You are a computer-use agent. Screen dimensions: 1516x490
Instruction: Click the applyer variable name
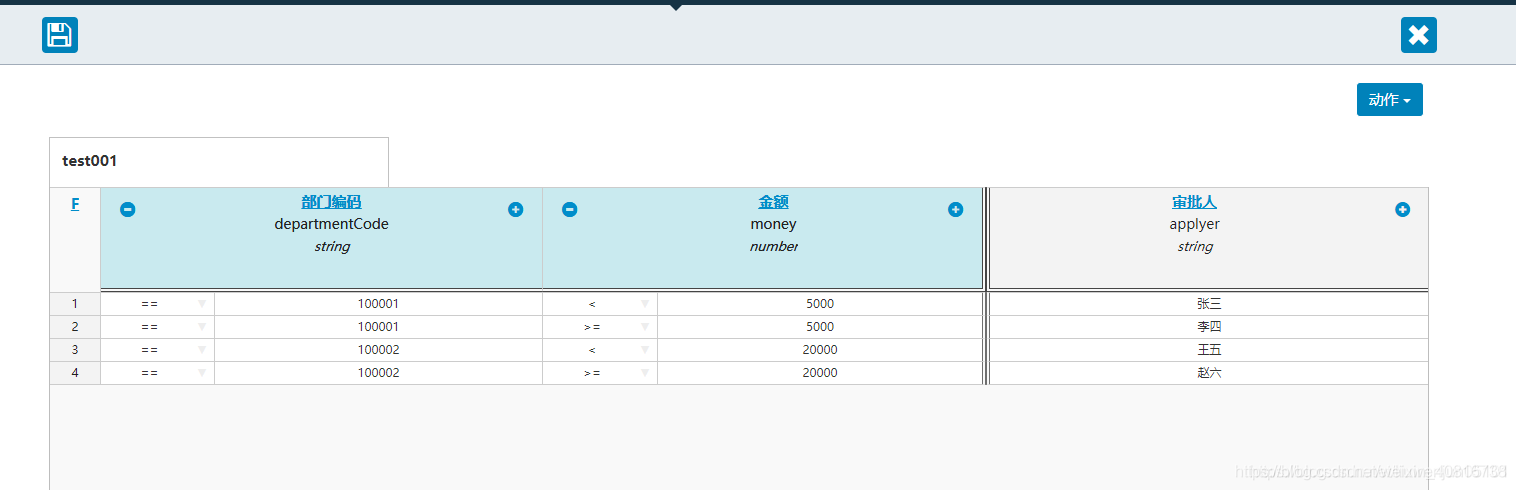pyautogui.click(x=1194, y=224)
